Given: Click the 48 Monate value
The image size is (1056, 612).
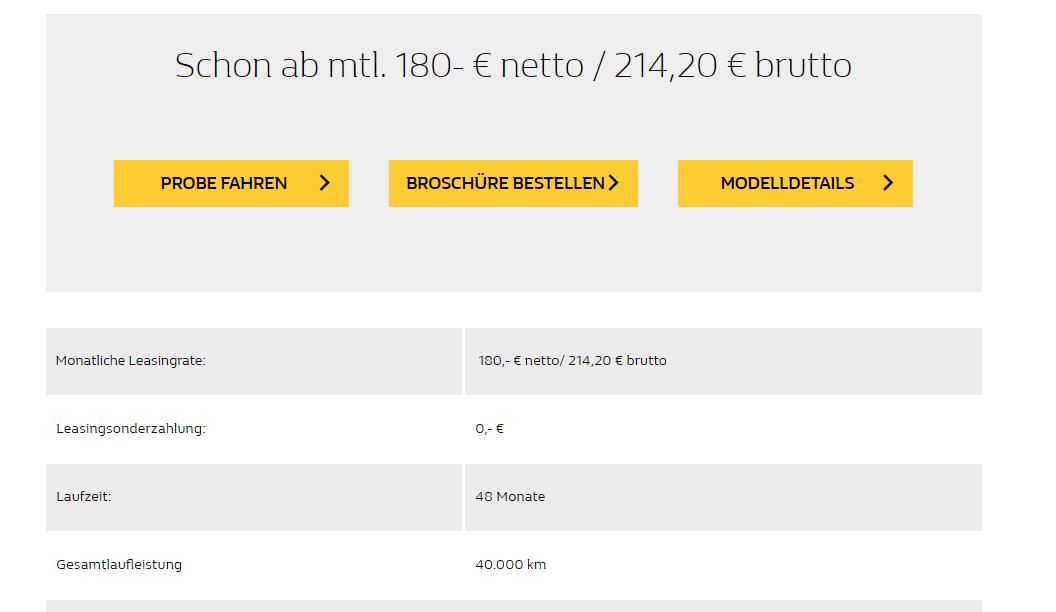Looking at the screenshot, I should click(x=510, y=497).
